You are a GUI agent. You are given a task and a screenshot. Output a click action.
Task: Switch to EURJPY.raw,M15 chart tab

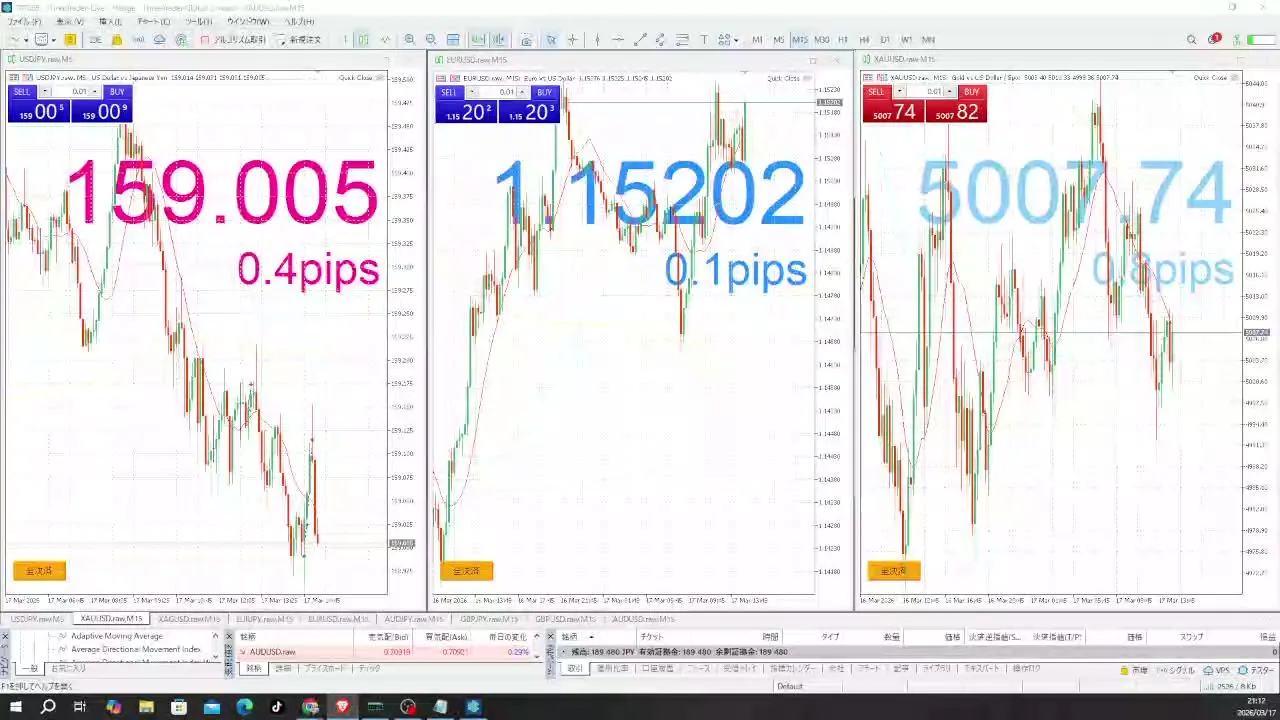tap(264, 619)
